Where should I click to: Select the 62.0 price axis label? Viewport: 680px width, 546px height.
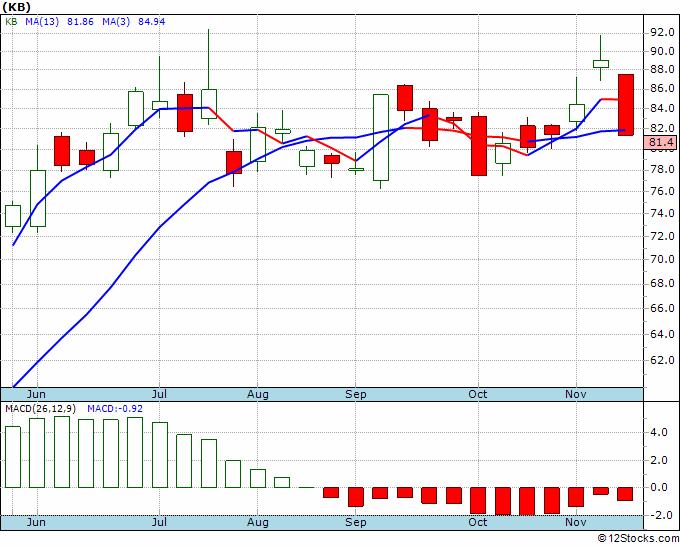pos(661,360)
